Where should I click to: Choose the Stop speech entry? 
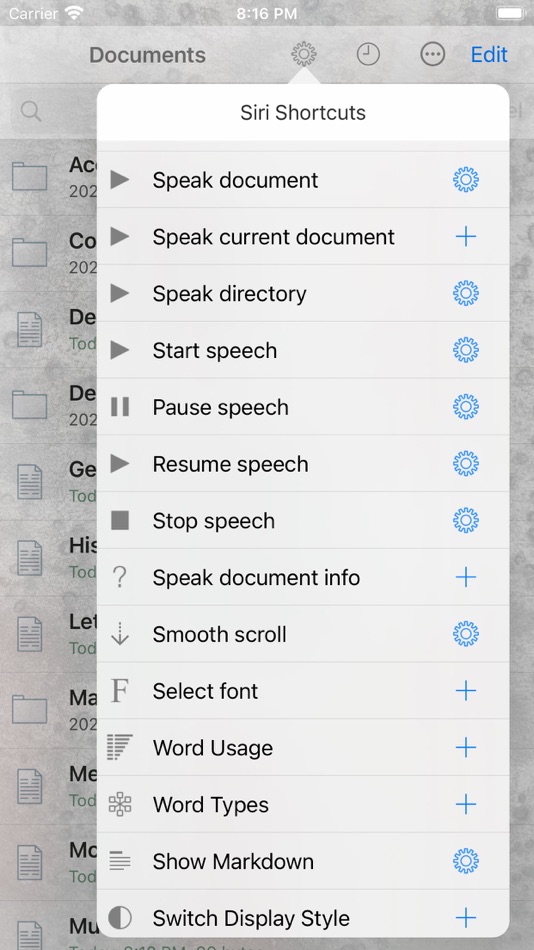pyautogui.click(x=303, y=520)
